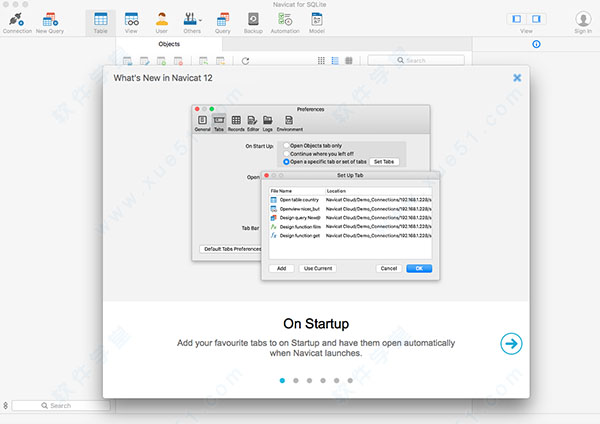Image resolution: width=600 pixels, height=424 pixels.
Task: Select 'Design query New@' row
Action: pos(351,218)
